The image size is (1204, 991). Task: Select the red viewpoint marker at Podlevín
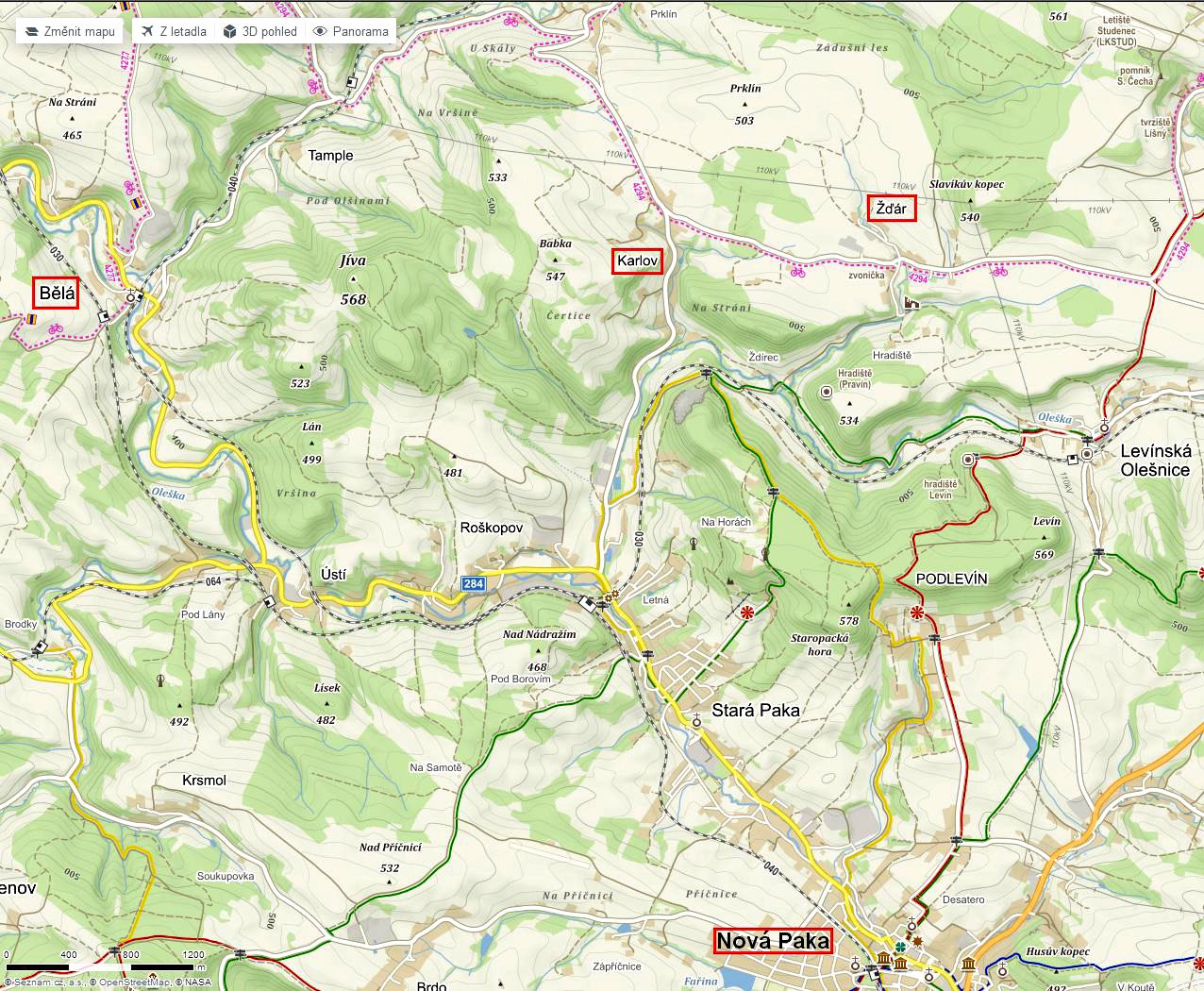pos(916,613)
